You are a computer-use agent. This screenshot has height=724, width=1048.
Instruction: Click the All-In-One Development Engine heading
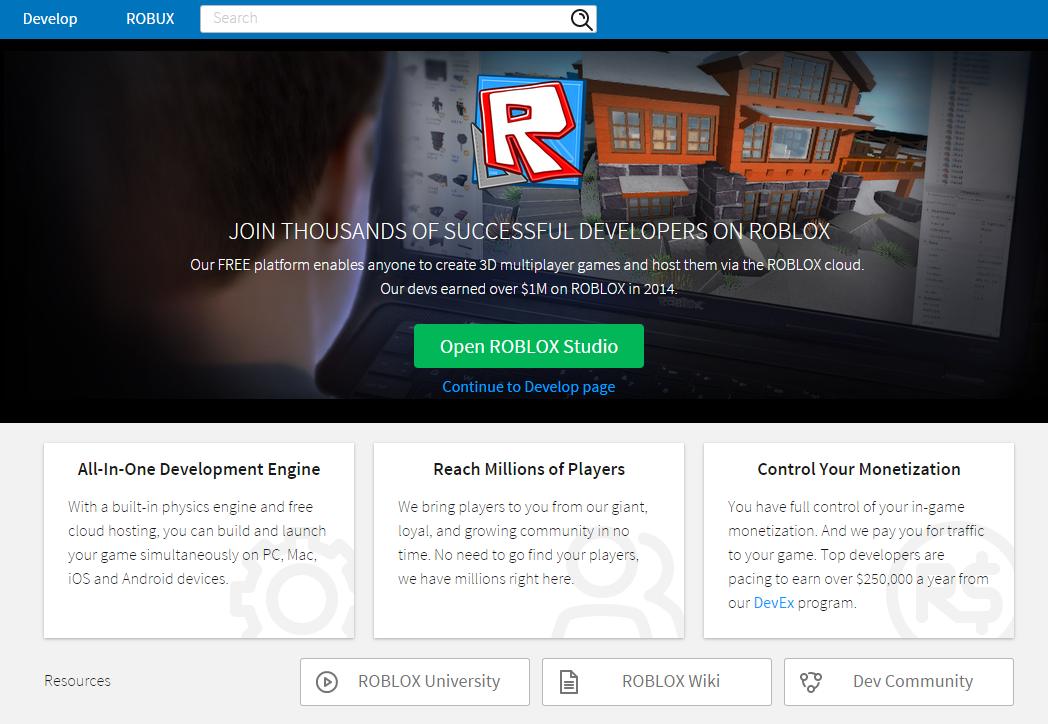(x=199, y=469)
